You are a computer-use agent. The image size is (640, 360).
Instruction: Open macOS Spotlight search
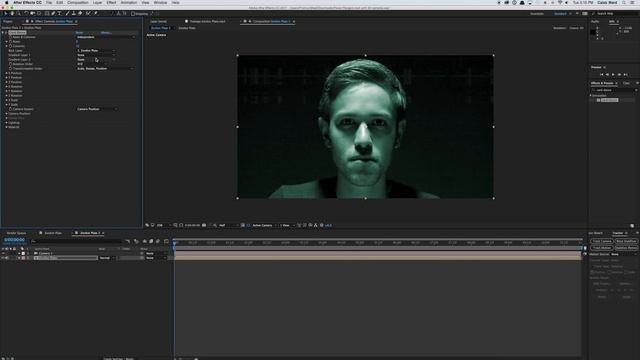[x=624, y=2]
